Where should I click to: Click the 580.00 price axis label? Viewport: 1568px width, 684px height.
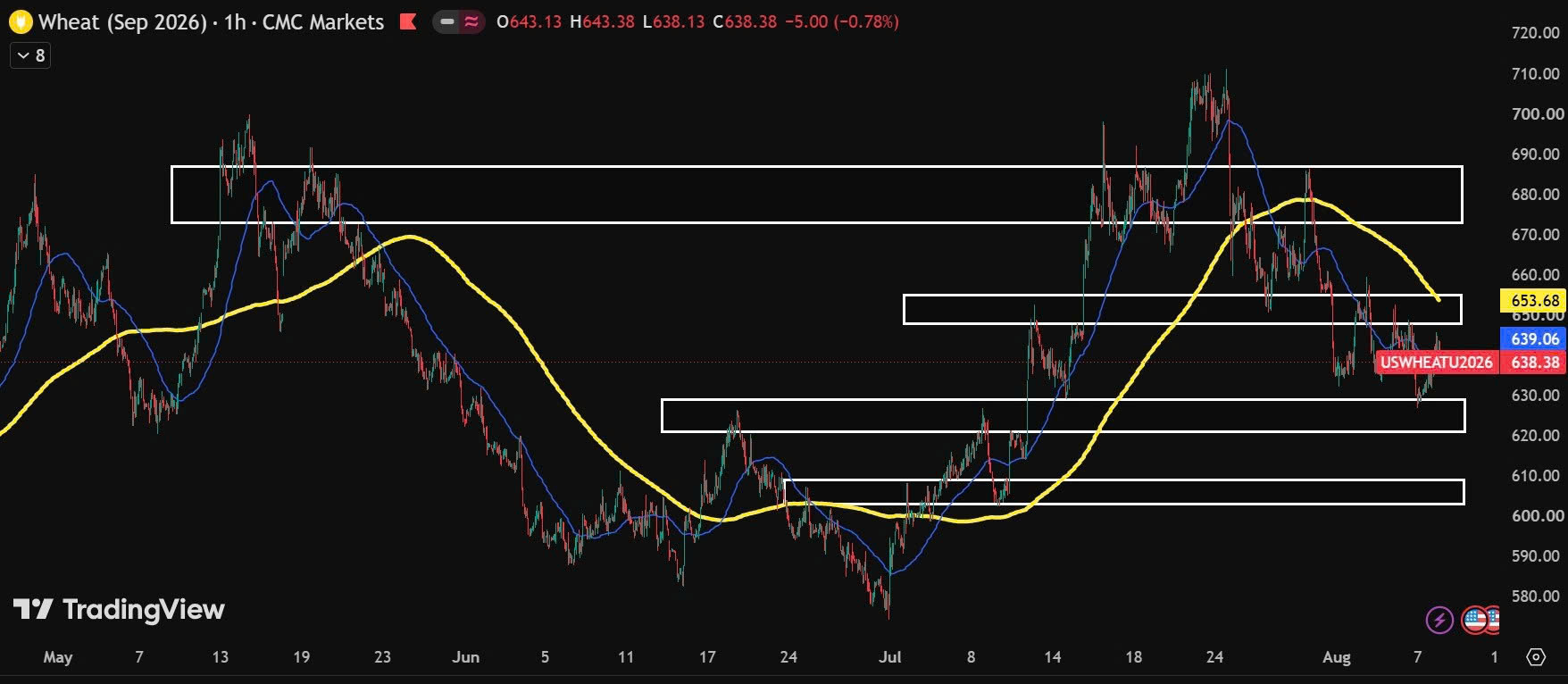coord(1536,596)
